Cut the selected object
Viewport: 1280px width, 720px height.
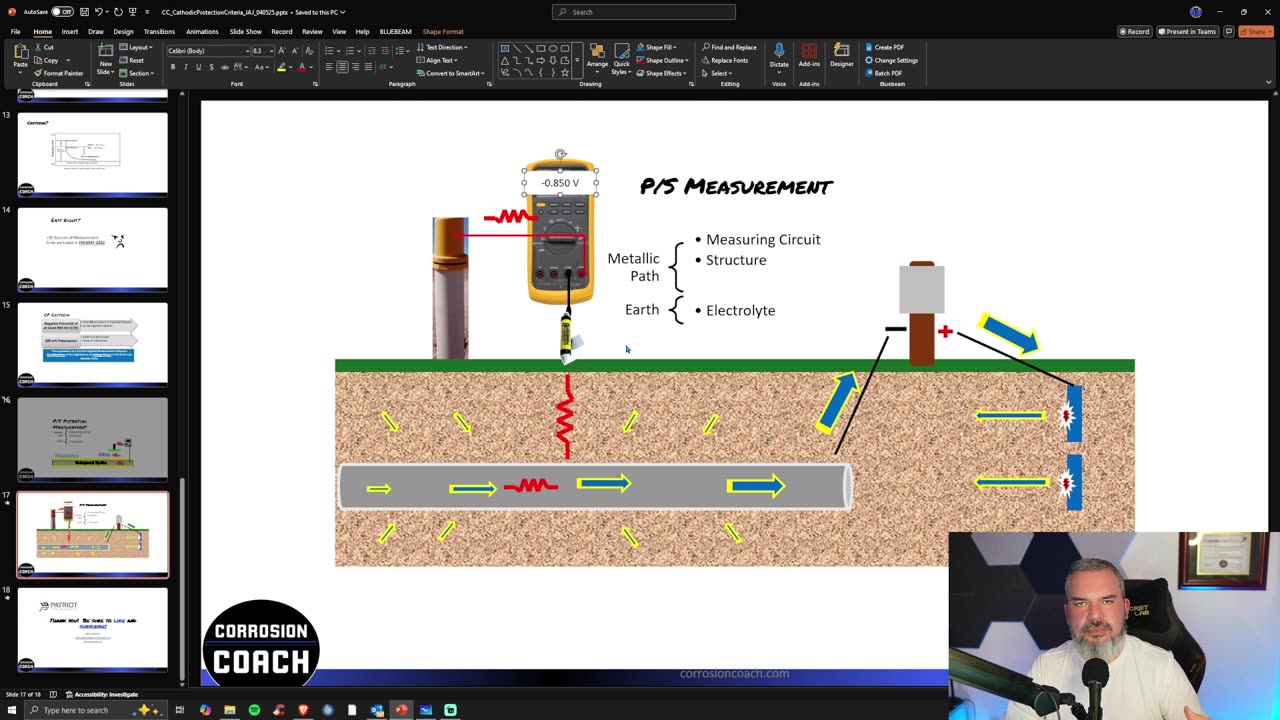coord(44,47)
